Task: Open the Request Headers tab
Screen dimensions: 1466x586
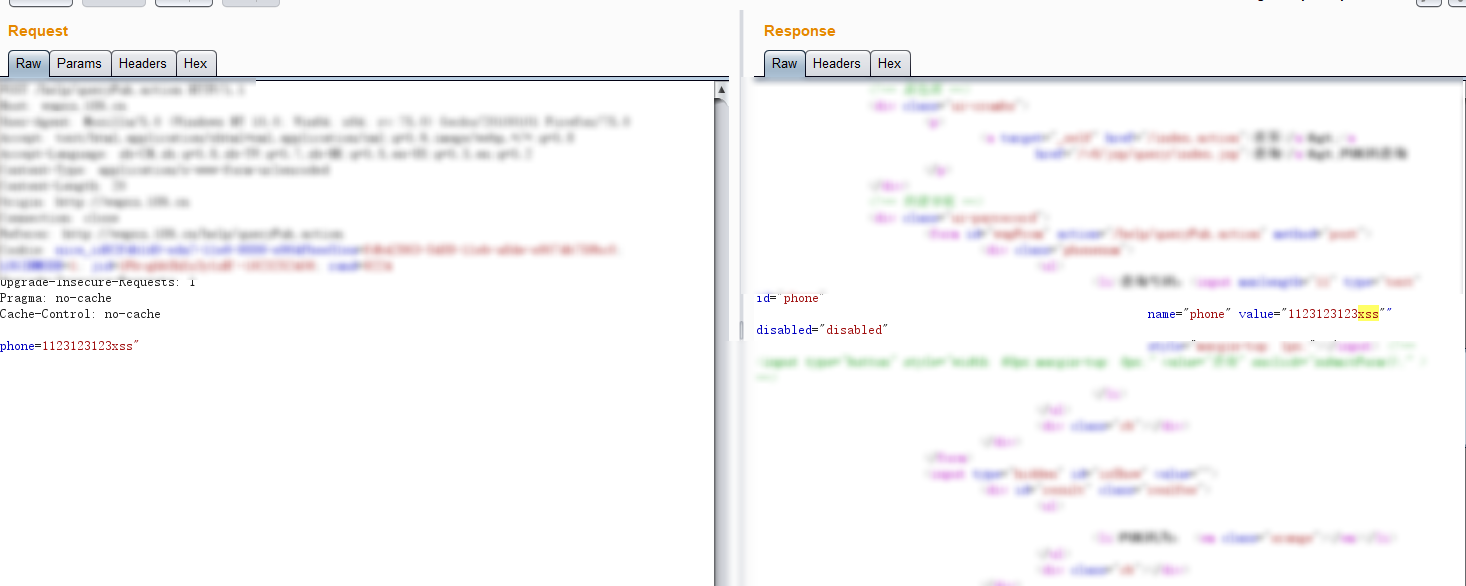Action: tap(142, 63)
